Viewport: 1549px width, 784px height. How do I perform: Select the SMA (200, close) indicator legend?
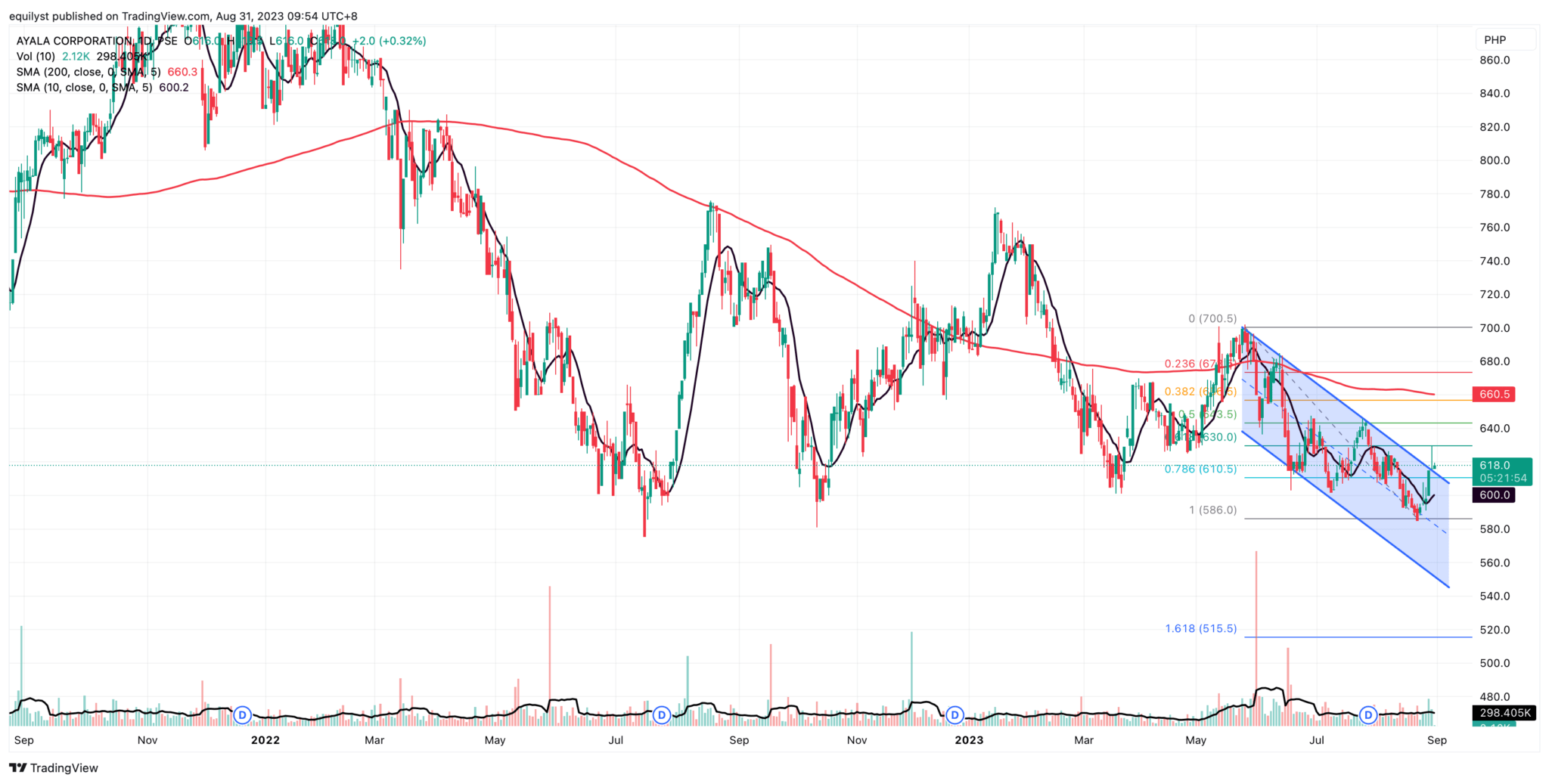pos(88,72)
